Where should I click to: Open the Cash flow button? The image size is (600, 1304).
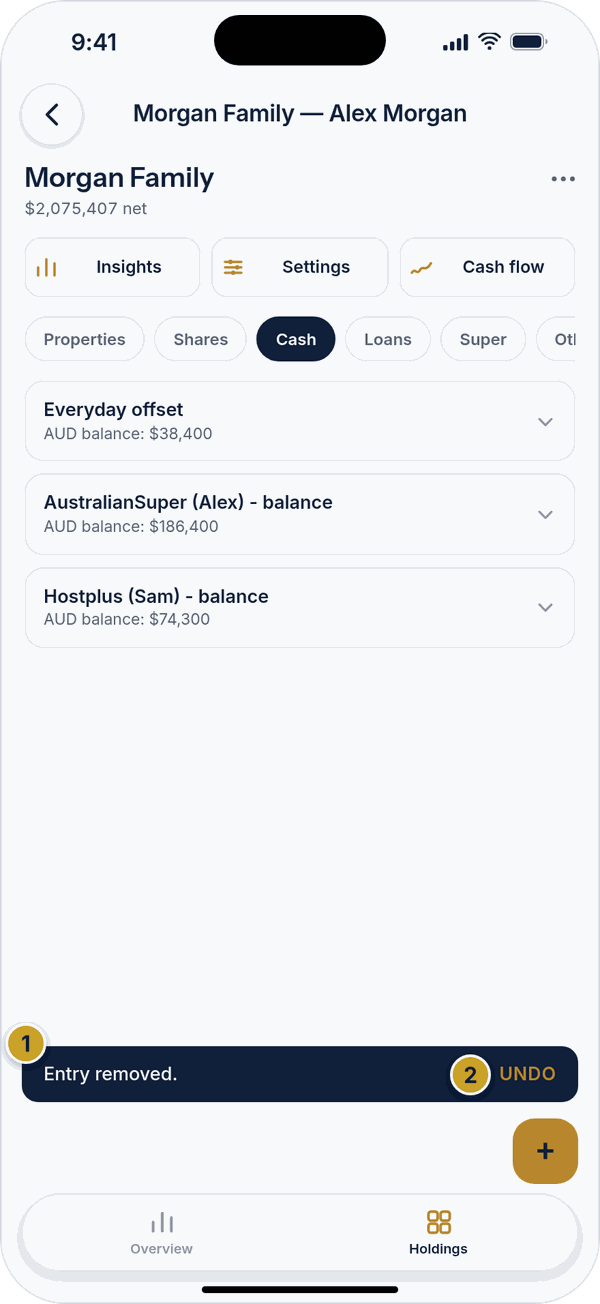[487, 267]
